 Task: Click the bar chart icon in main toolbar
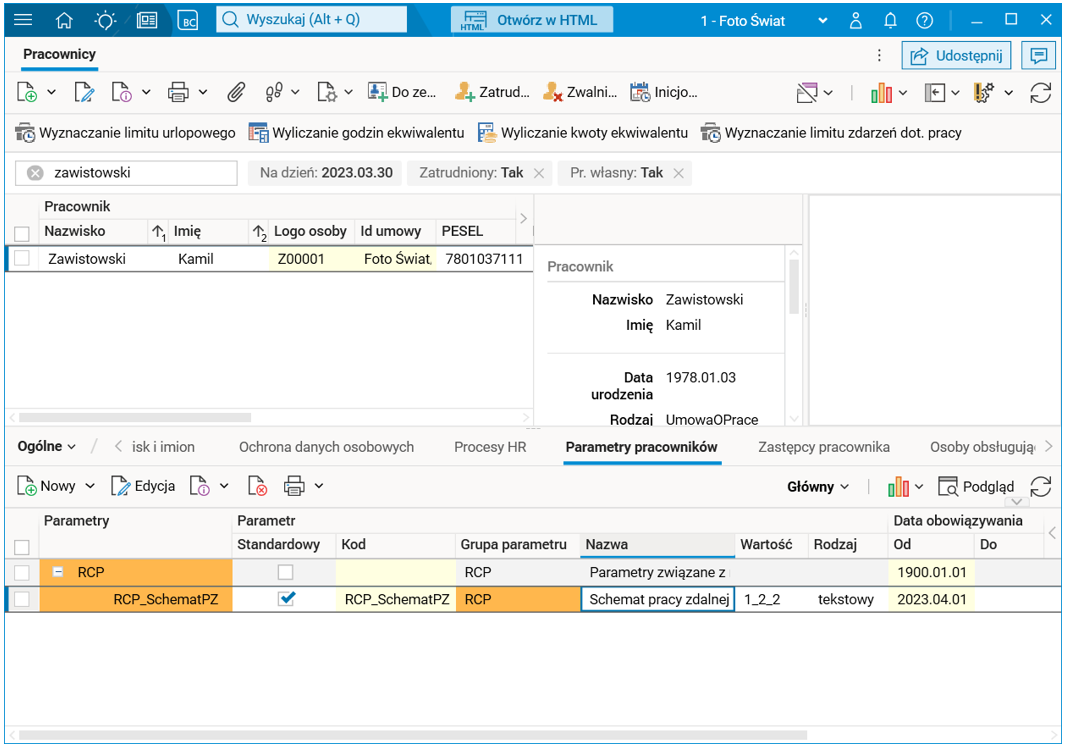coord(881,92)
